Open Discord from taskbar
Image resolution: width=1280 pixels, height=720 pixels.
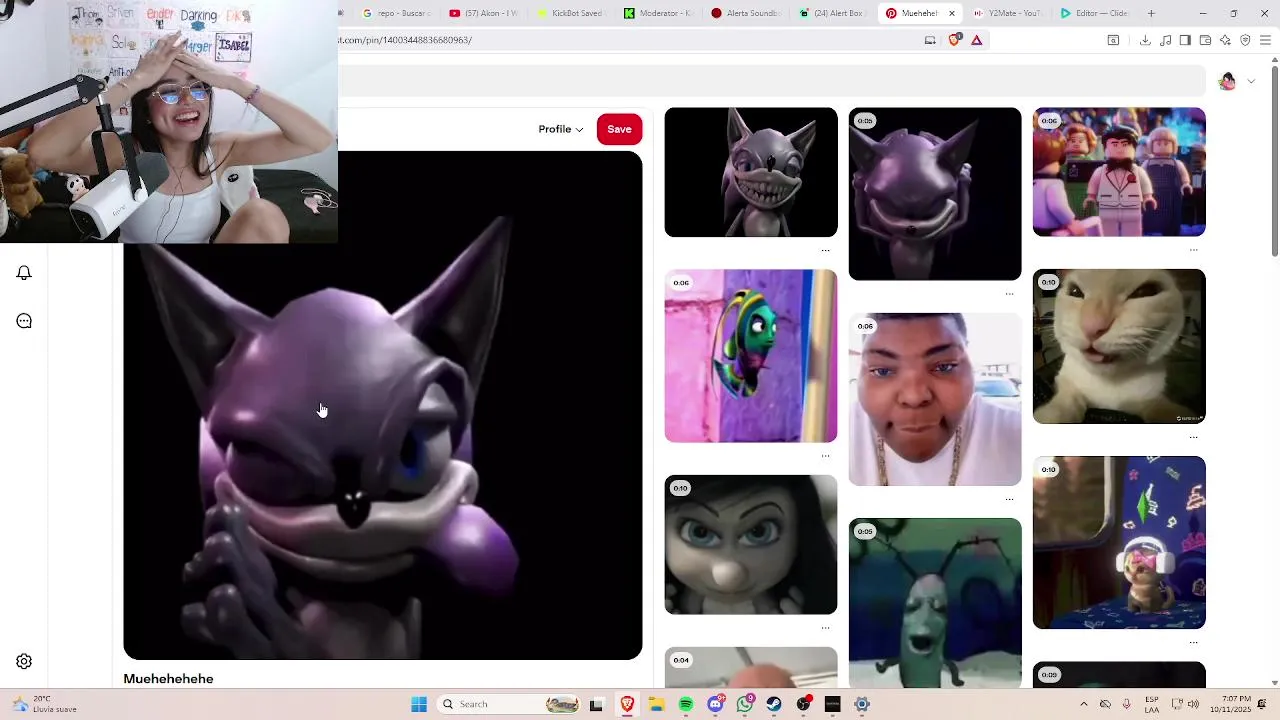point(715,704)
